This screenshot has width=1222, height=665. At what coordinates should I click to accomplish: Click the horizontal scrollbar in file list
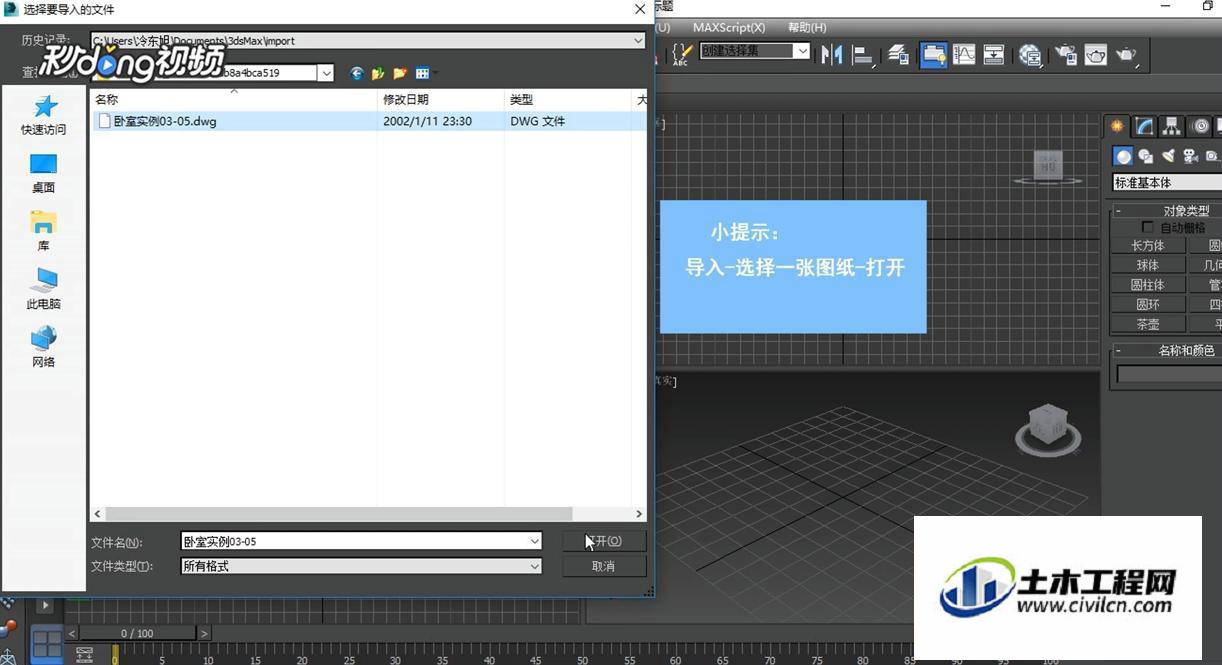tap(338, 514)
